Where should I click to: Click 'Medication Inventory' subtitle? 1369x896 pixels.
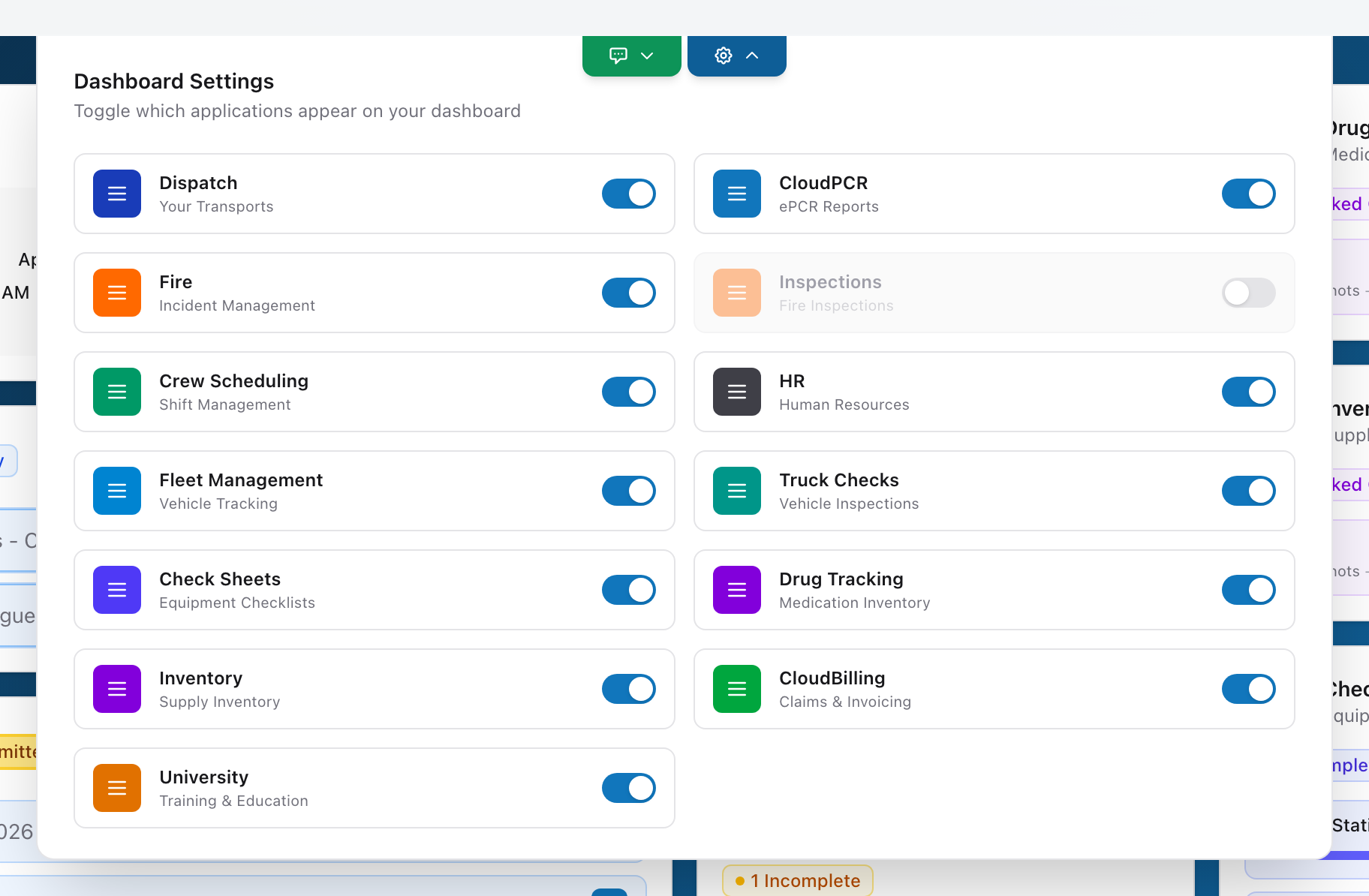tap(855, 603)
